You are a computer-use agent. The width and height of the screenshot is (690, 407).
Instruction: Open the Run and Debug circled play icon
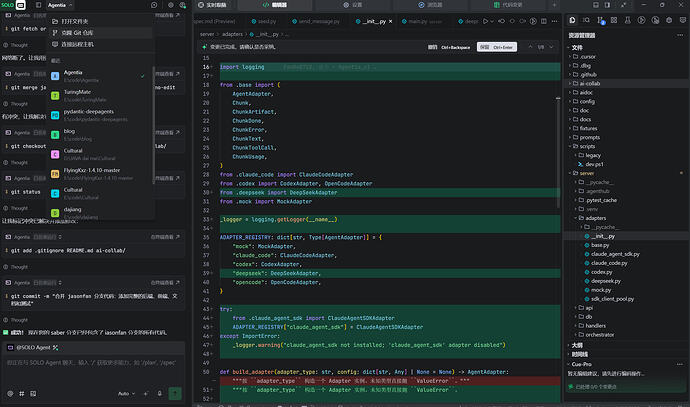pyautogui.click(x=642, y=20)
